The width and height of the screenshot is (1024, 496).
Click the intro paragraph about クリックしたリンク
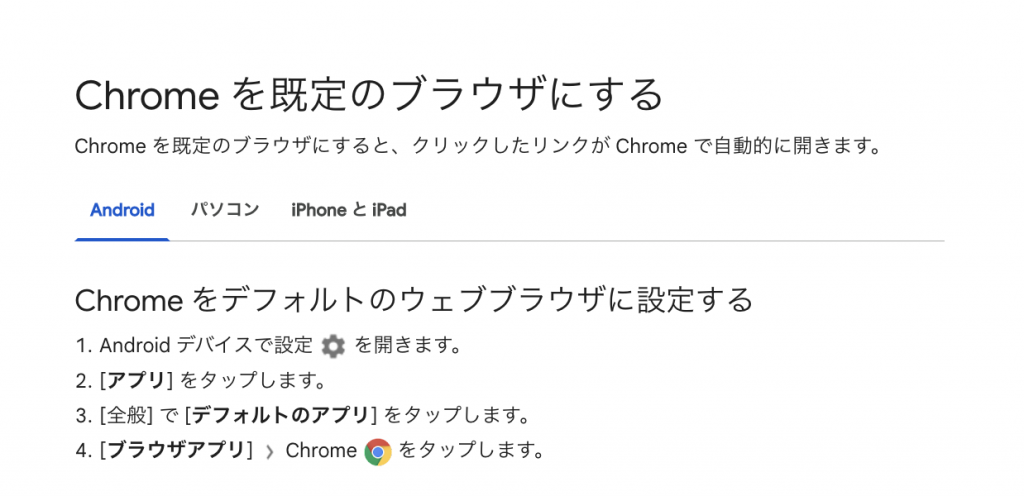478,146
